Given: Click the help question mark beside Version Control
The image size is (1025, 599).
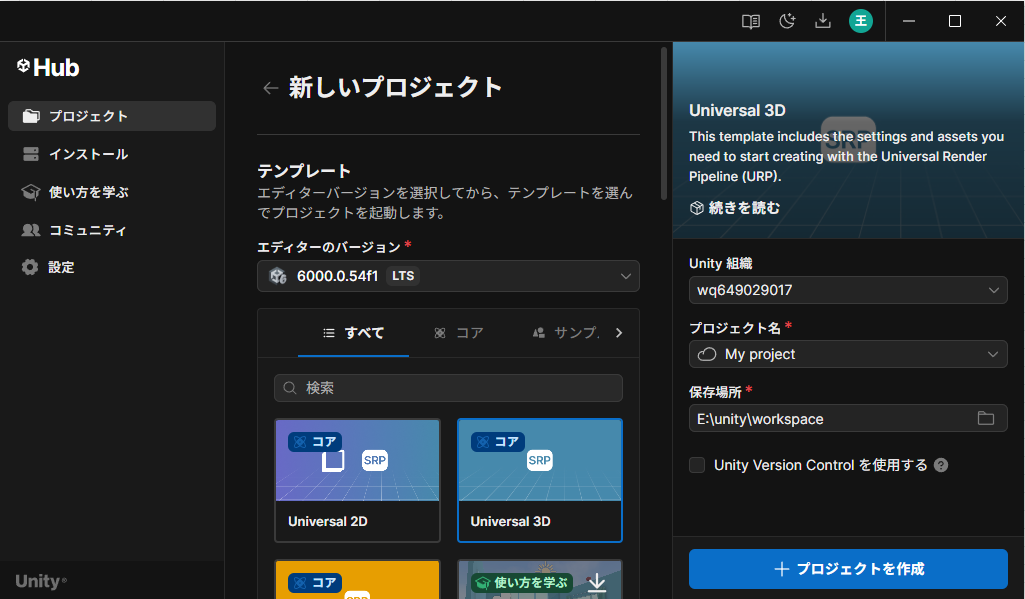Looking at the screenshot, I should coord(941,465).
